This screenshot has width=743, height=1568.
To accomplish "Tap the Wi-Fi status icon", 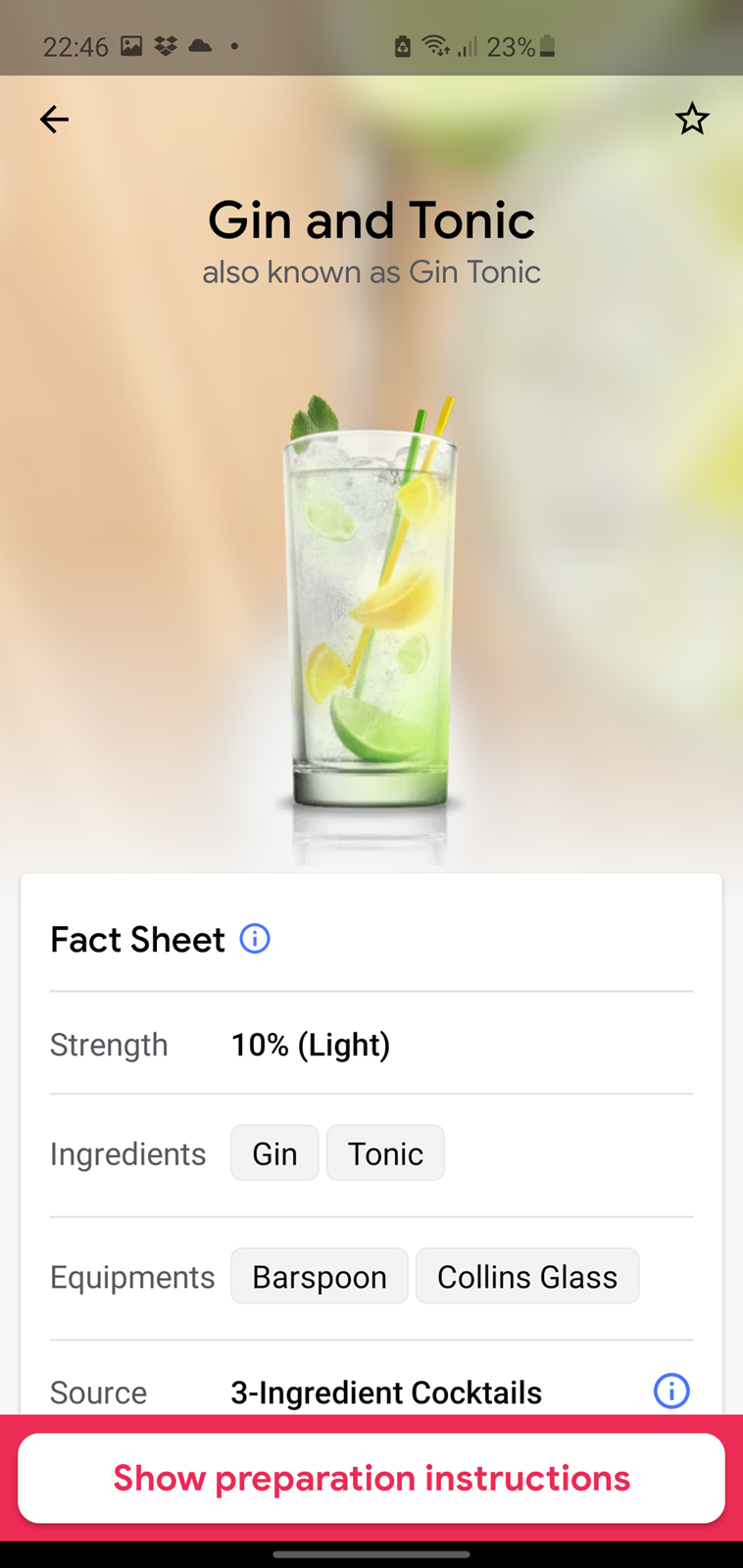I will 434,46.
